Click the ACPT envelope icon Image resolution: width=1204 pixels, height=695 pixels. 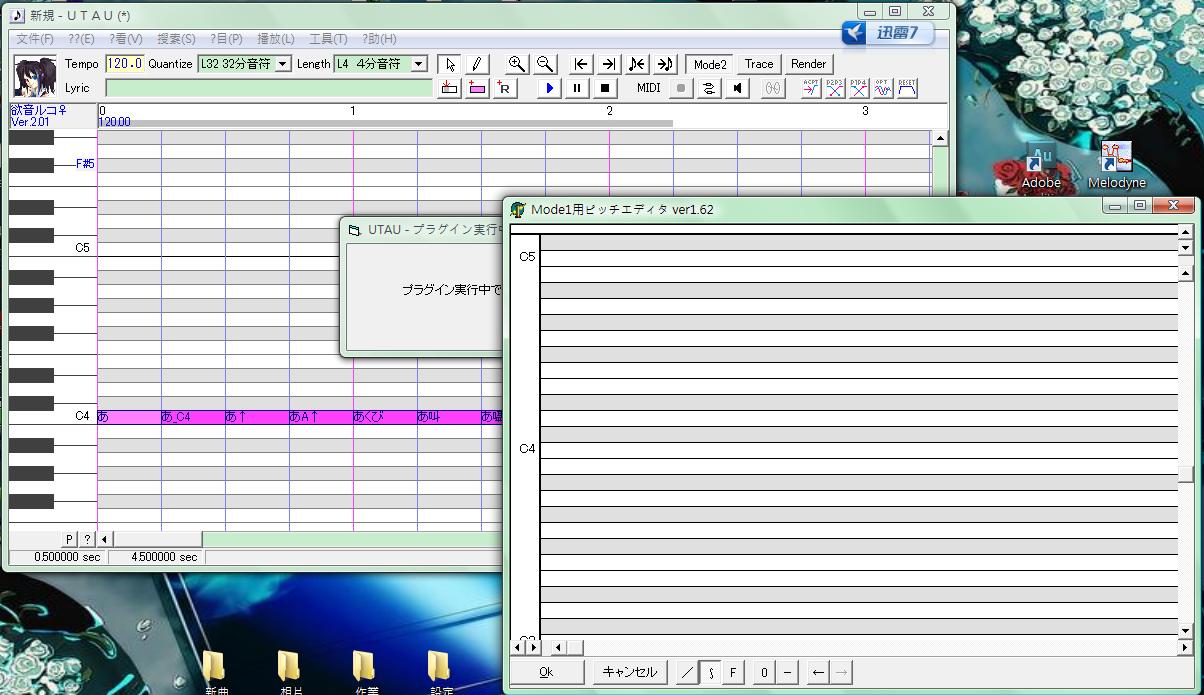811,88
